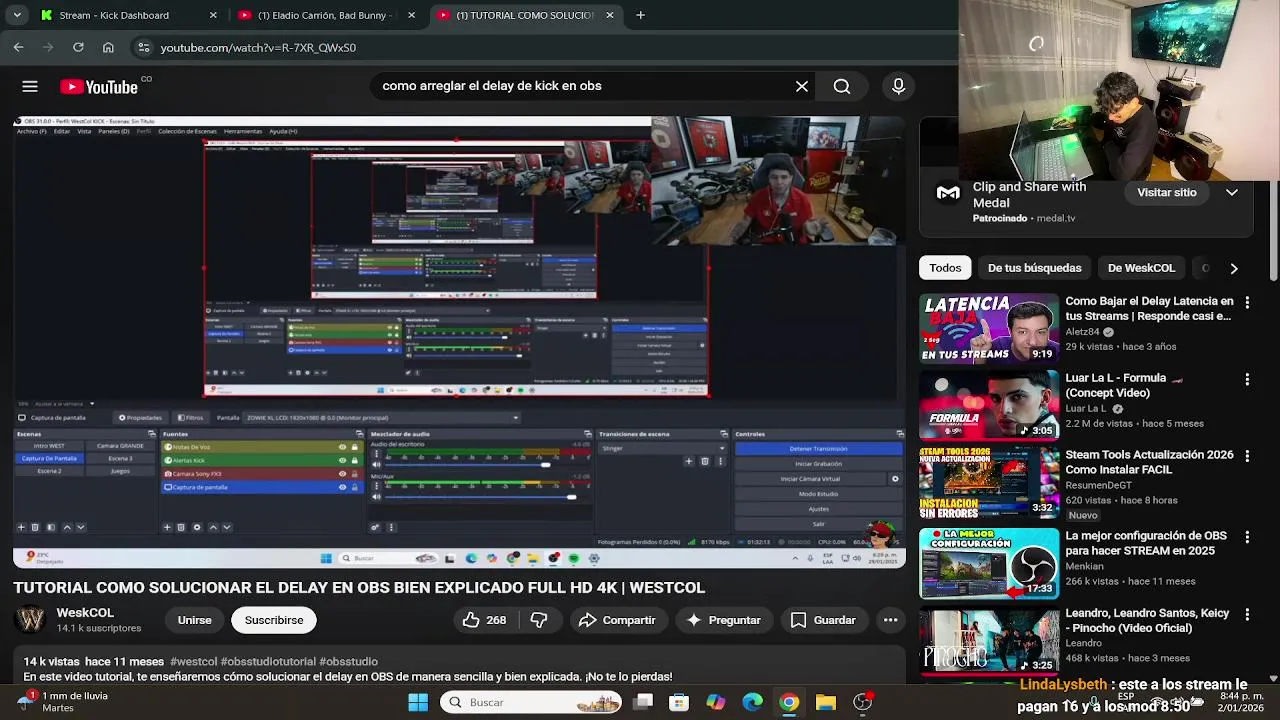Screen dimensions: 1280x720
Task: Join channel with Unirse button
Action: 194,620
